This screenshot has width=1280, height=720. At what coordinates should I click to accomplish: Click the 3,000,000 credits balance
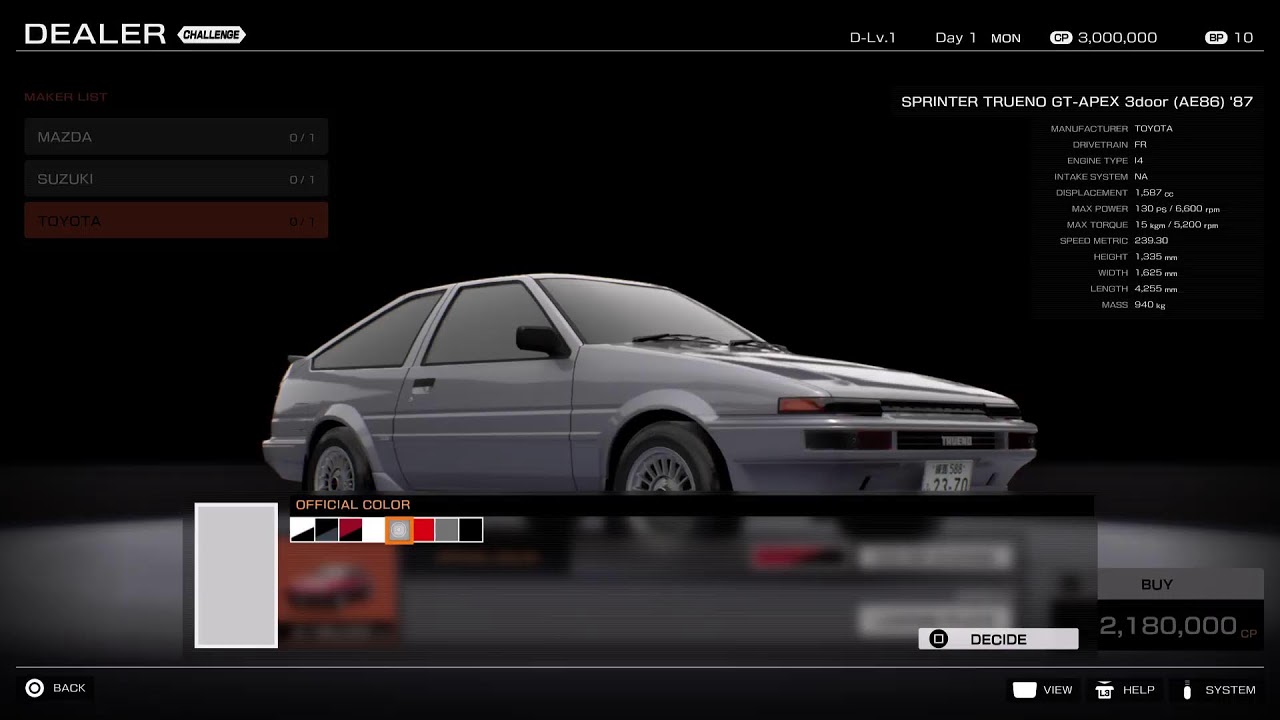click(x=1118, y=38)
